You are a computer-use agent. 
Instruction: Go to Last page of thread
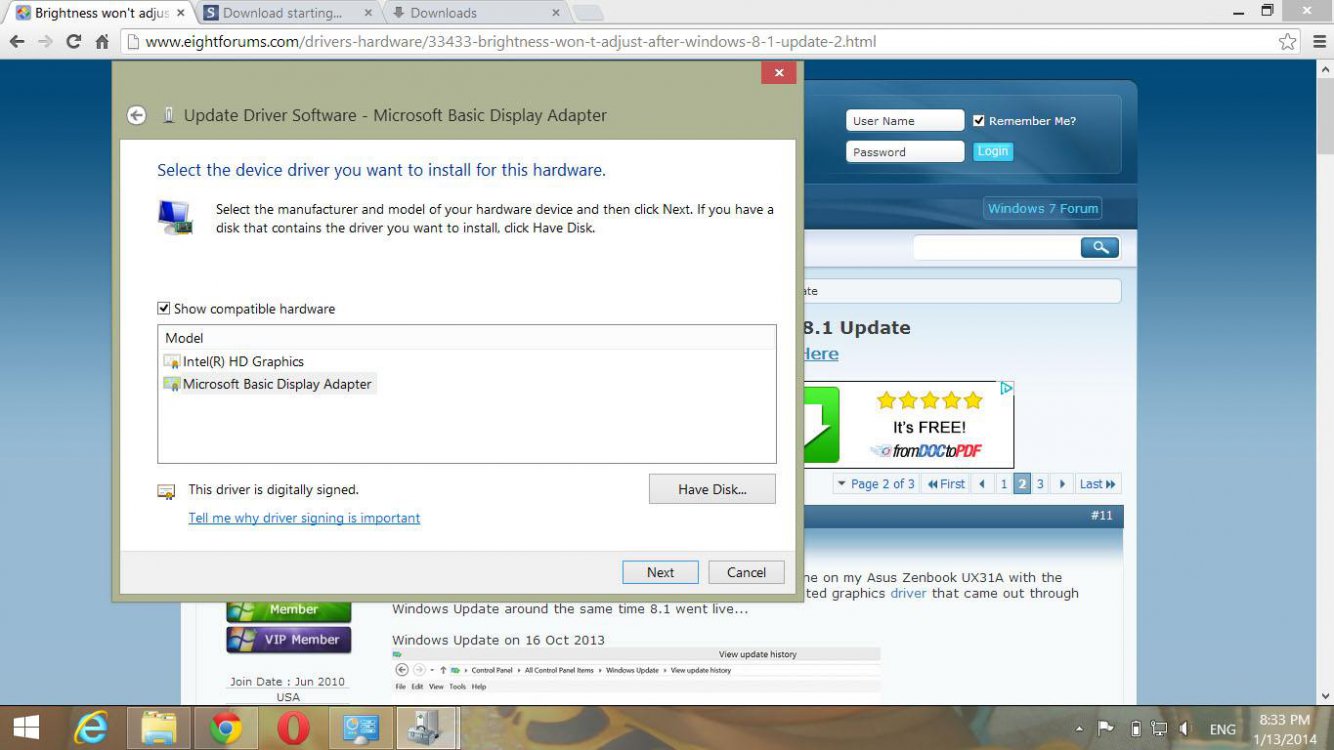click(x=1098, y=484)
